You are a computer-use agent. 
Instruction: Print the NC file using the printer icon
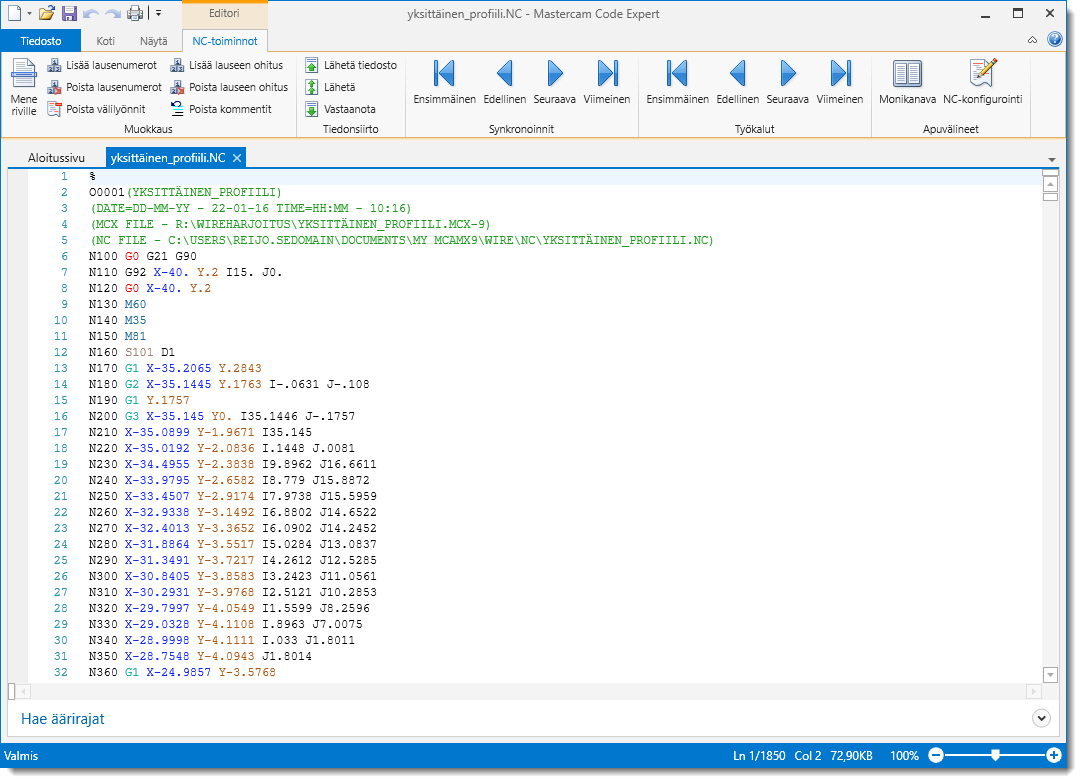[135, 13]
